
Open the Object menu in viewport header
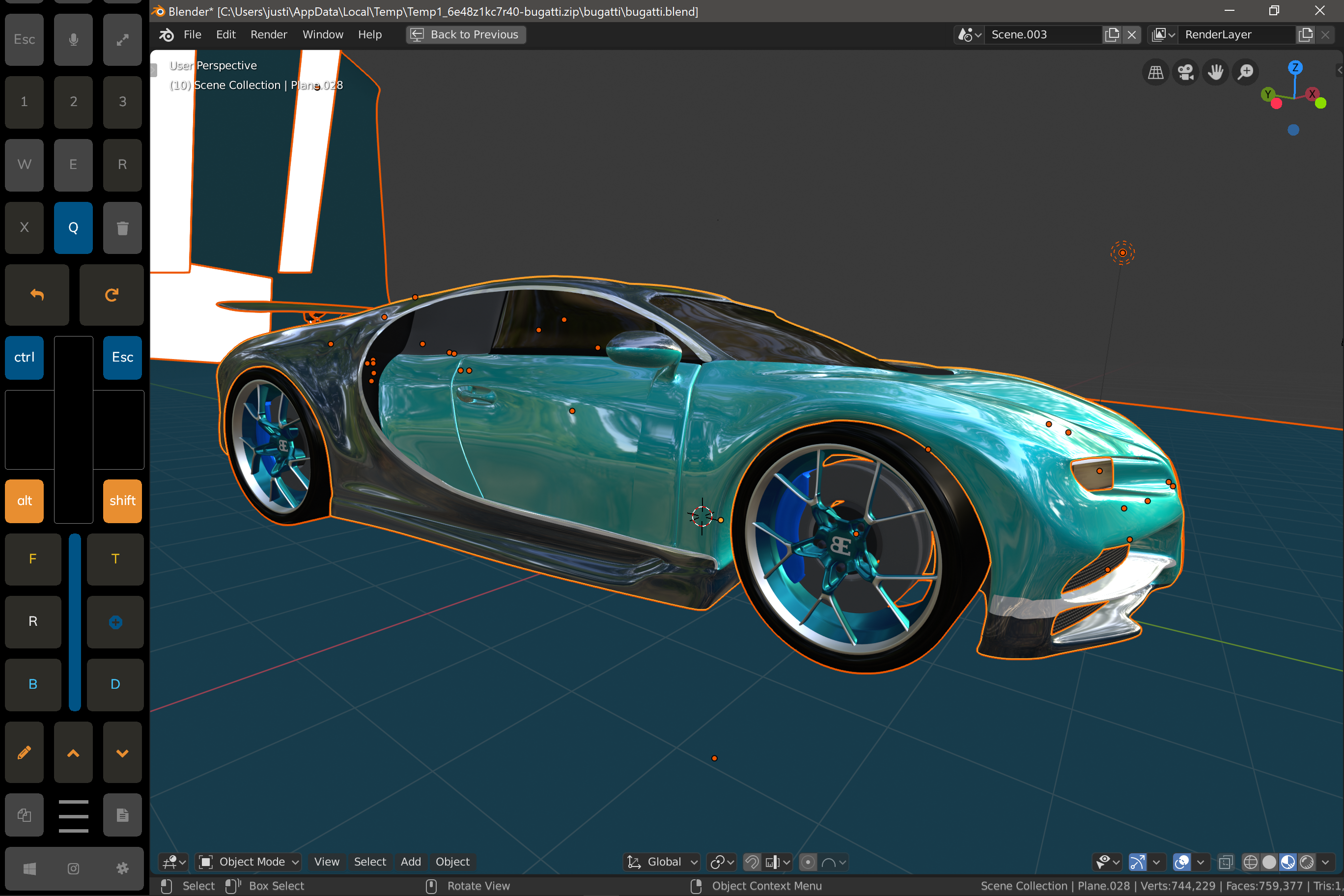(x=452, y=862)
